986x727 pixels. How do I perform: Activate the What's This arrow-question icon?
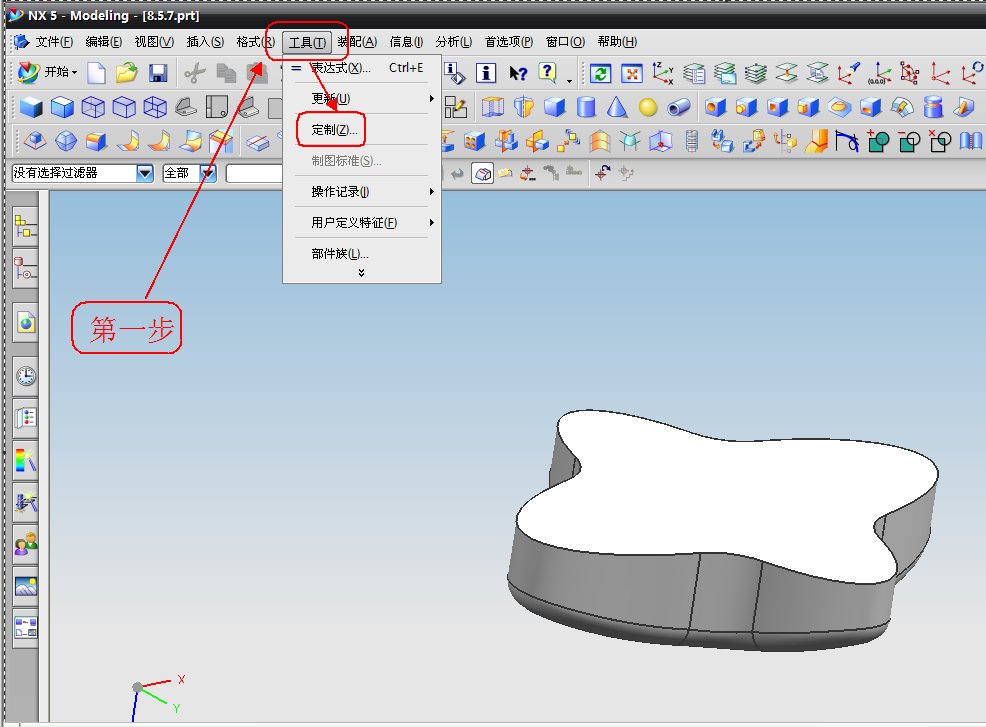coord(518,73)
